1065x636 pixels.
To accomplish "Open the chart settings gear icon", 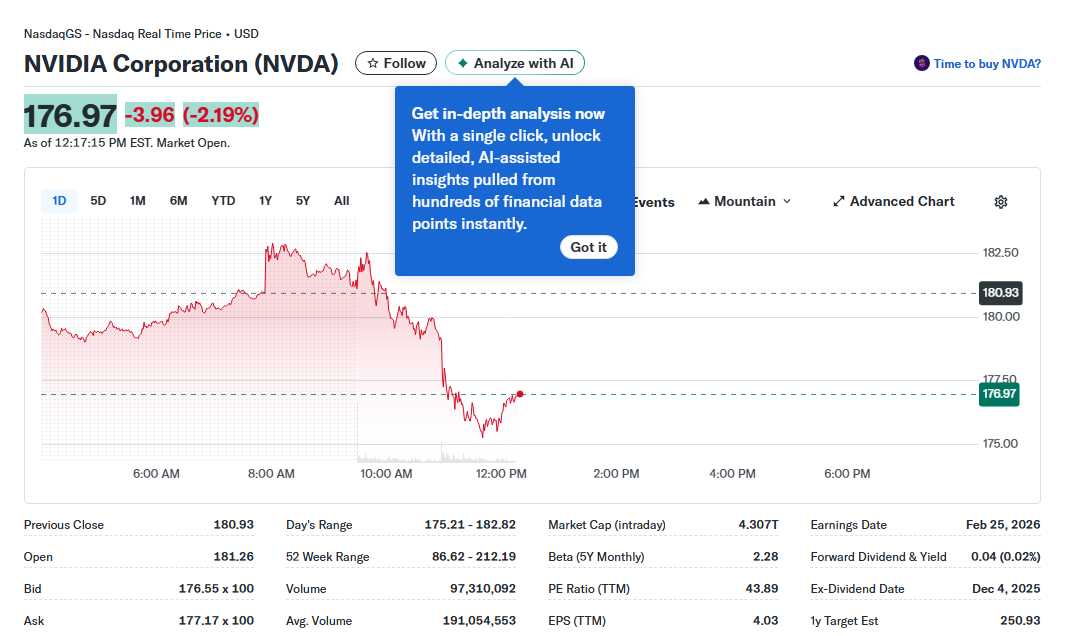I will coord(1000,202).
